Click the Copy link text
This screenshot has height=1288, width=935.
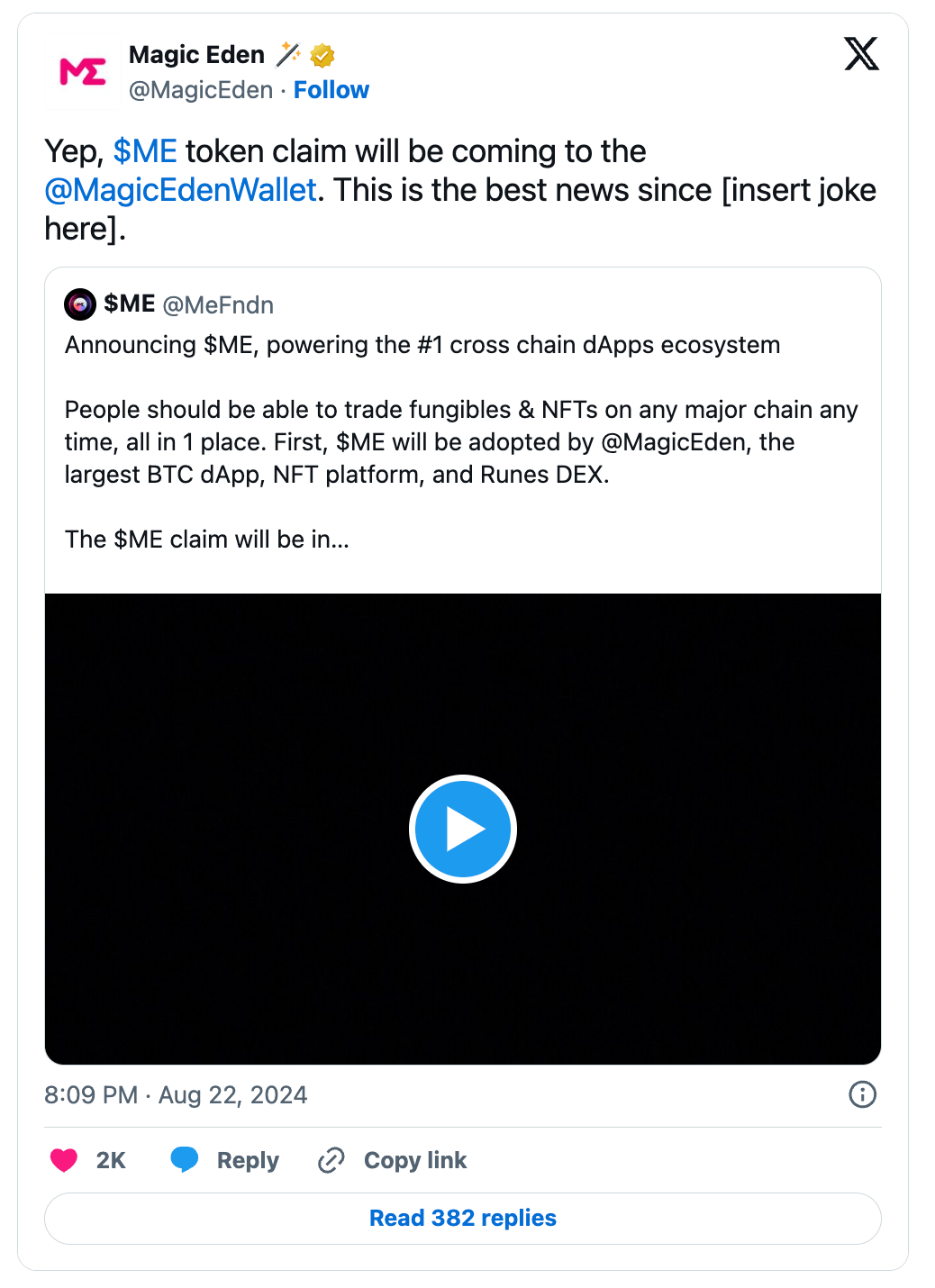pyautogui.click(x=415, y=1160)
